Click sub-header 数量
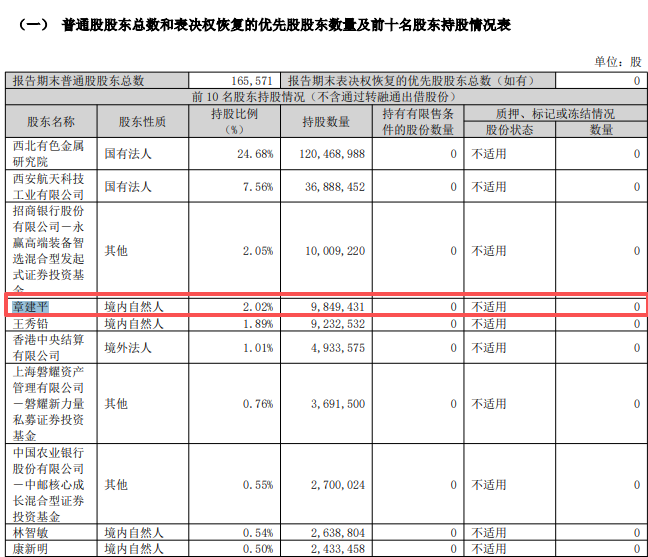The image size is (648, 557). point(601,130)
